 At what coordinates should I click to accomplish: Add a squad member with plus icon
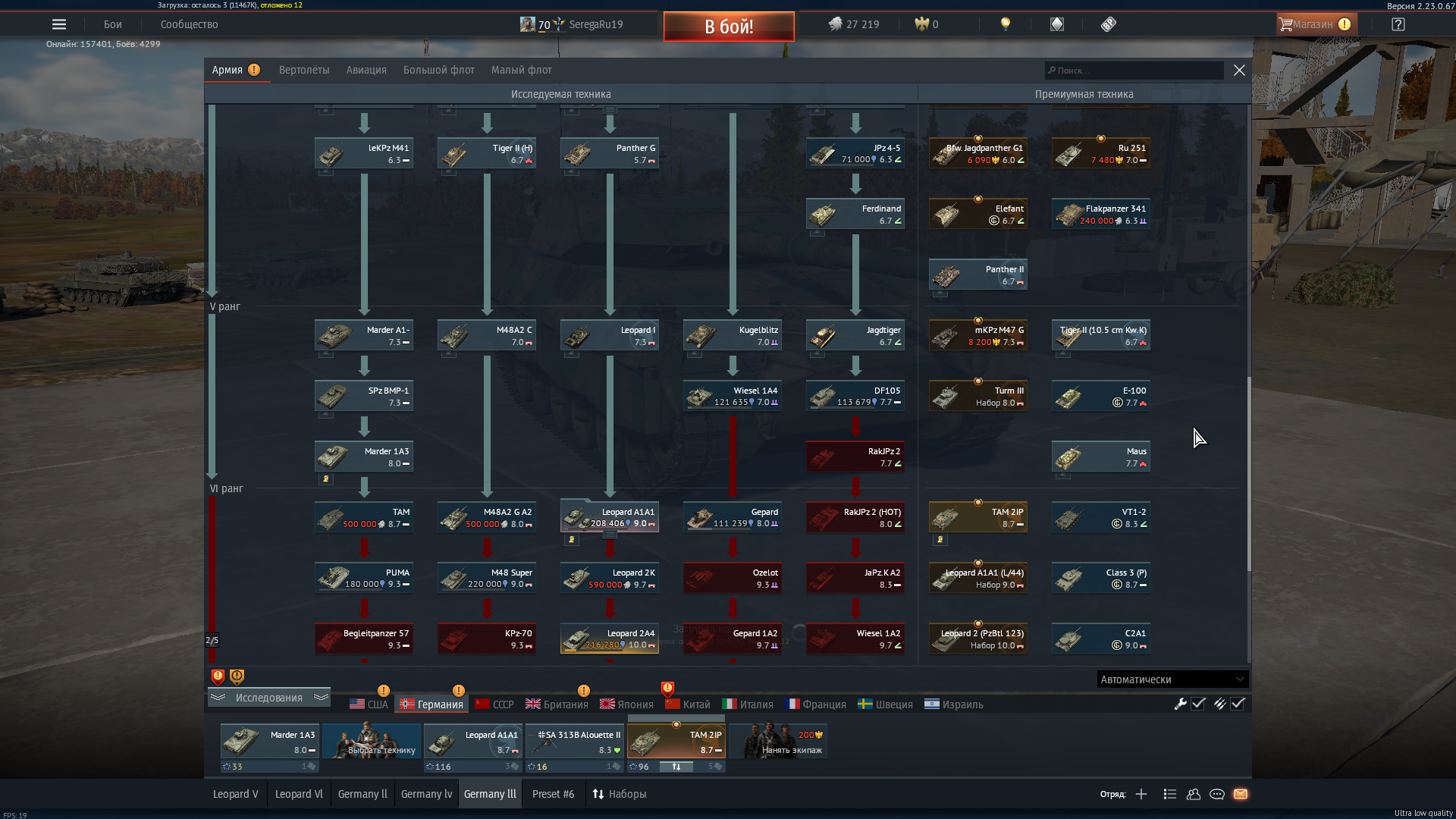click(1141, 794)
